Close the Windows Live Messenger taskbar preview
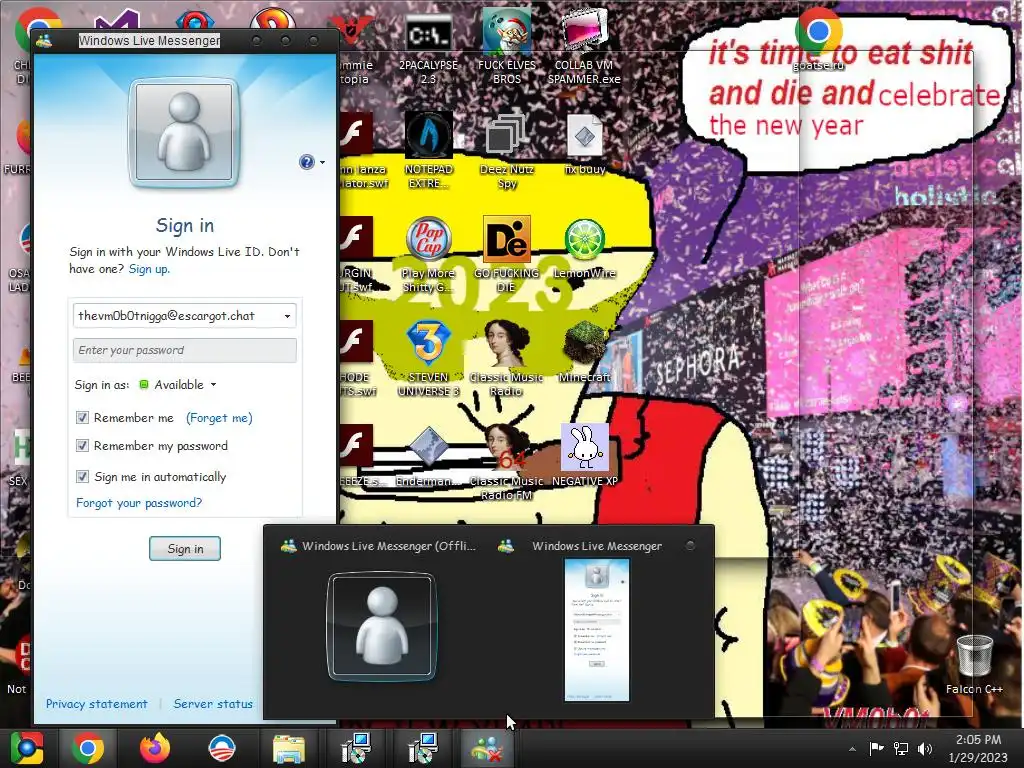 [x=690, y=545]
